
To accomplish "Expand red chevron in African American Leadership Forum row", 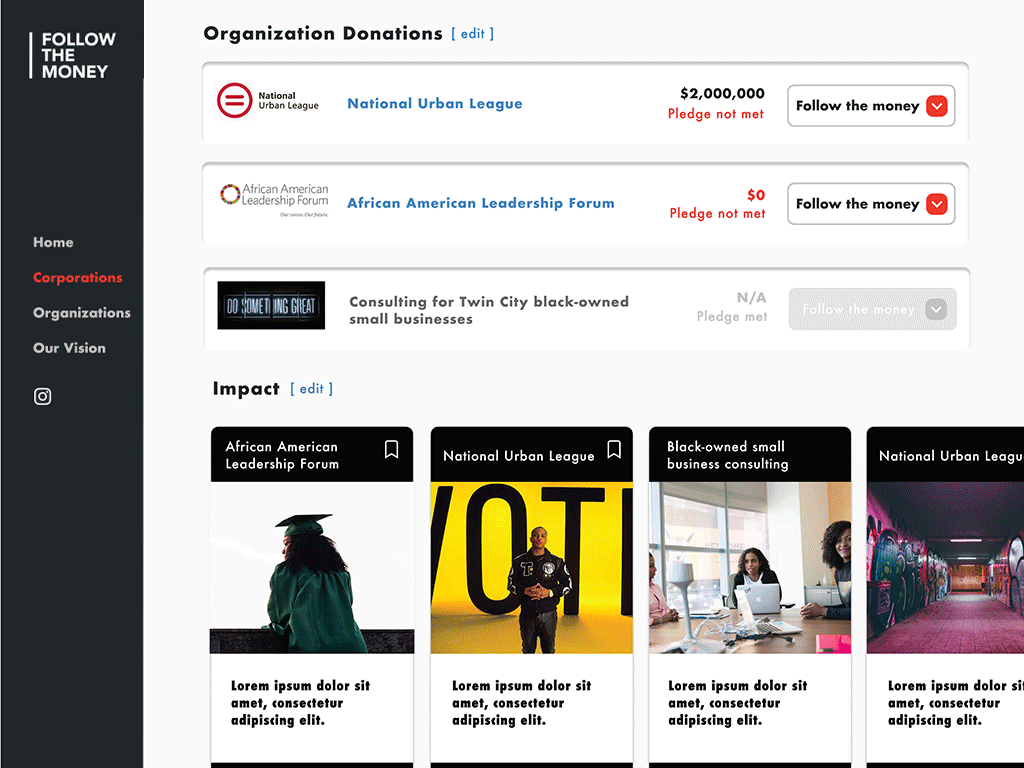I will click(x=936, y=204).
